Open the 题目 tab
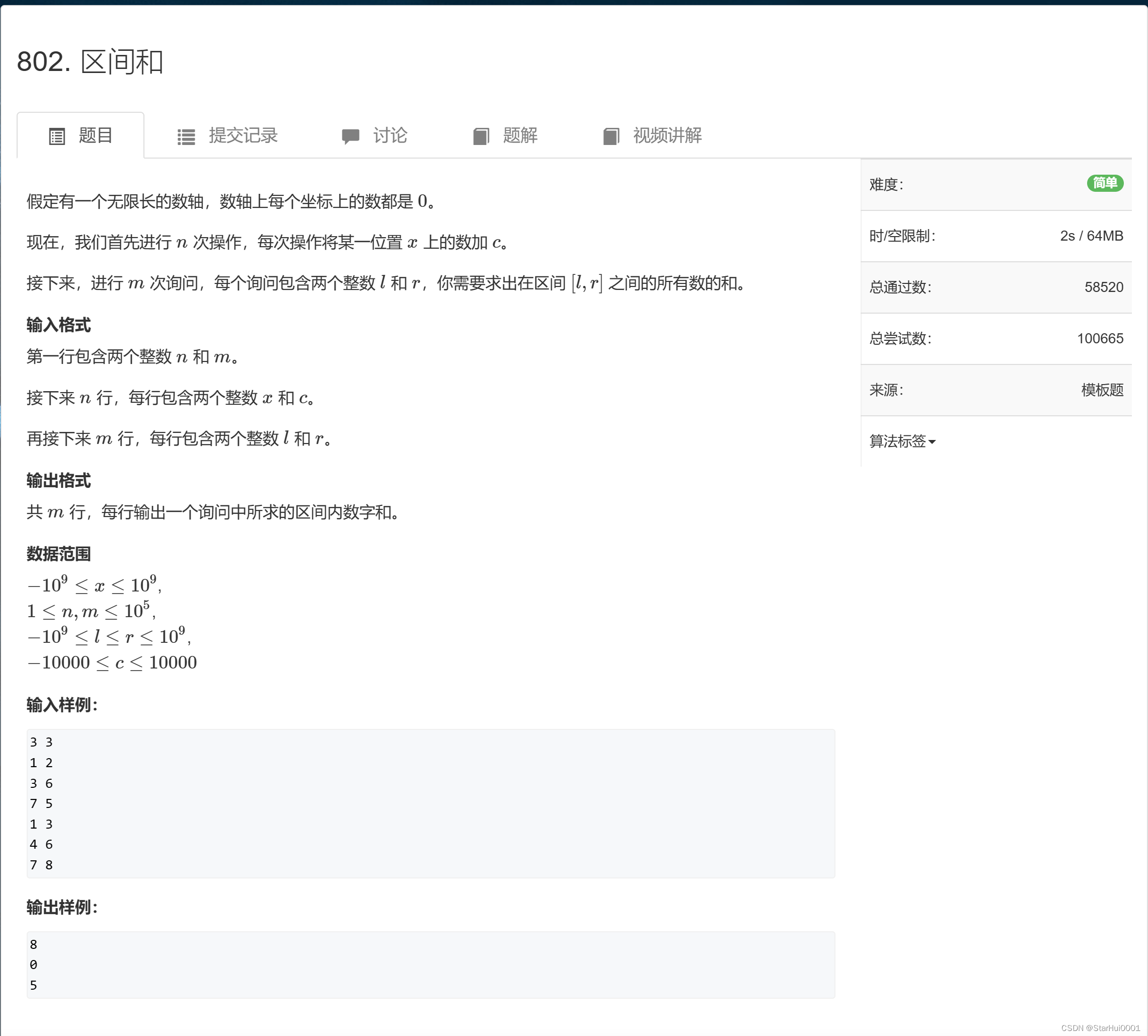 click(95, 135)
